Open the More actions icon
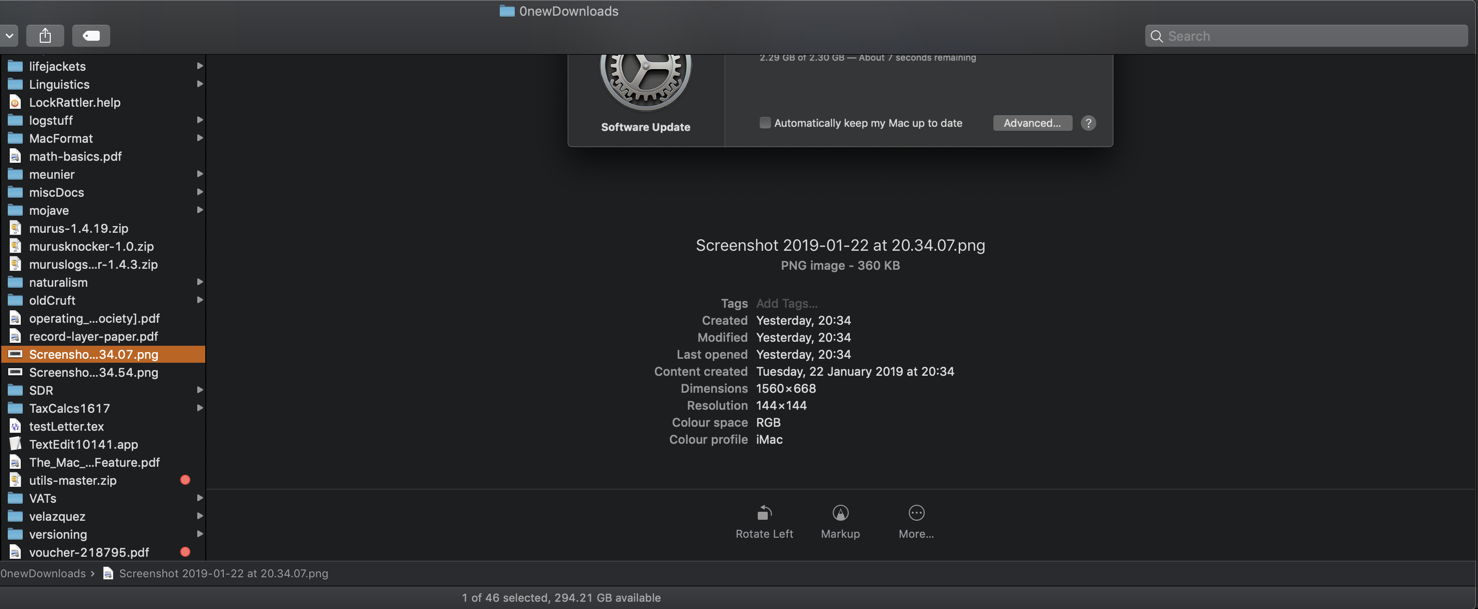1478x609 pixels. [x=916, y=513]
